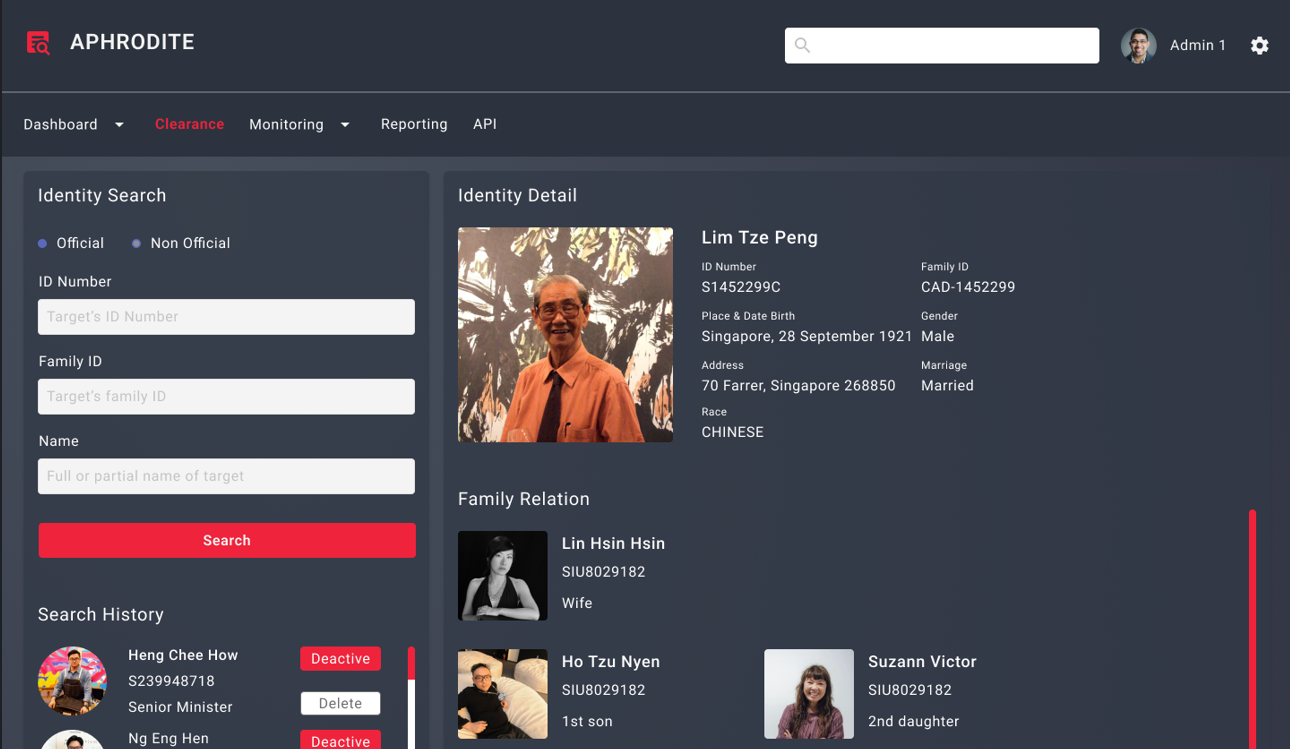Select the Official radio option
The image size is (1290, 749).
(71, 243)
